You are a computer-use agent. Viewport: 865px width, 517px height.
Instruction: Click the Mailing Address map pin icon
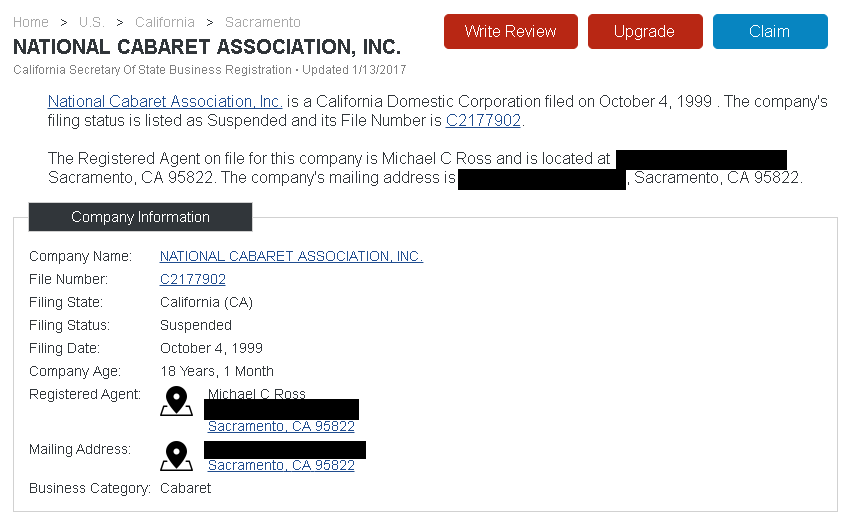[x=177, y=455]
